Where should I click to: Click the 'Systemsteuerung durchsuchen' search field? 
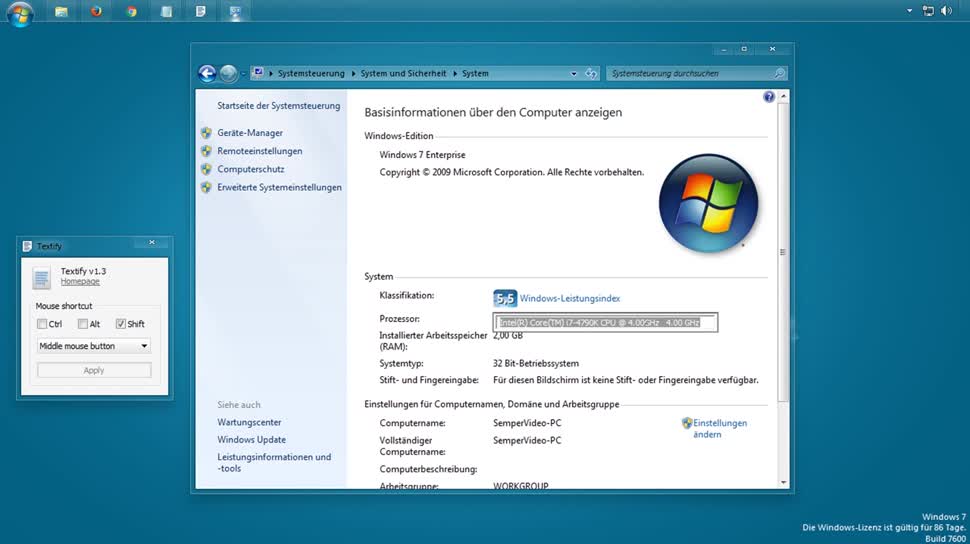690,73
